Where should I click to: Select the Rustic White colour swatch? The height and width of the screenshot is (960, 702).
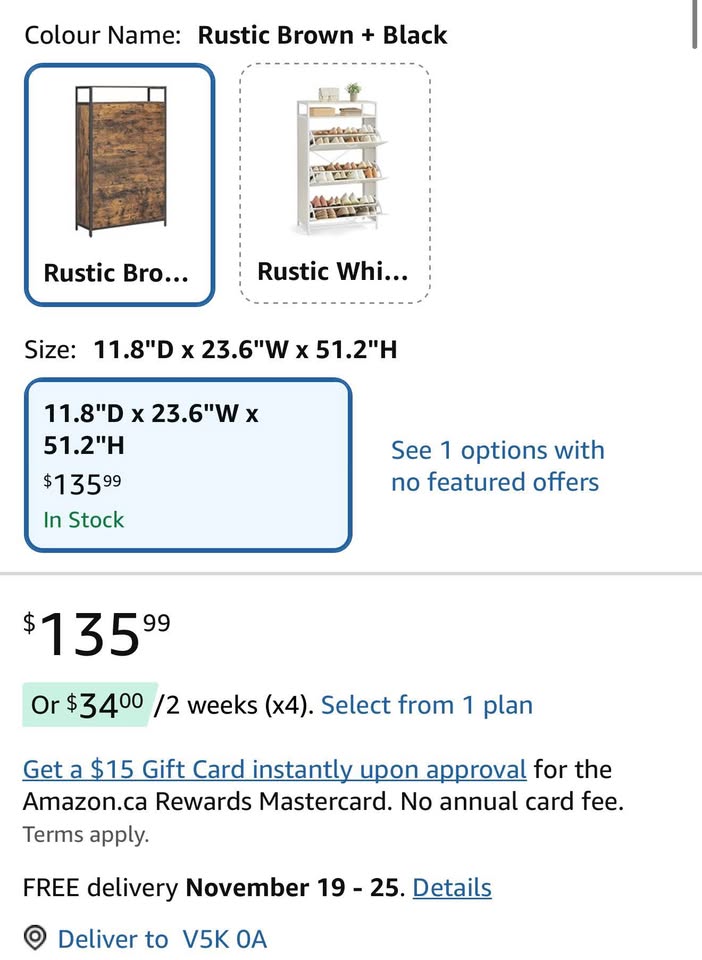(x=335, y=183)
